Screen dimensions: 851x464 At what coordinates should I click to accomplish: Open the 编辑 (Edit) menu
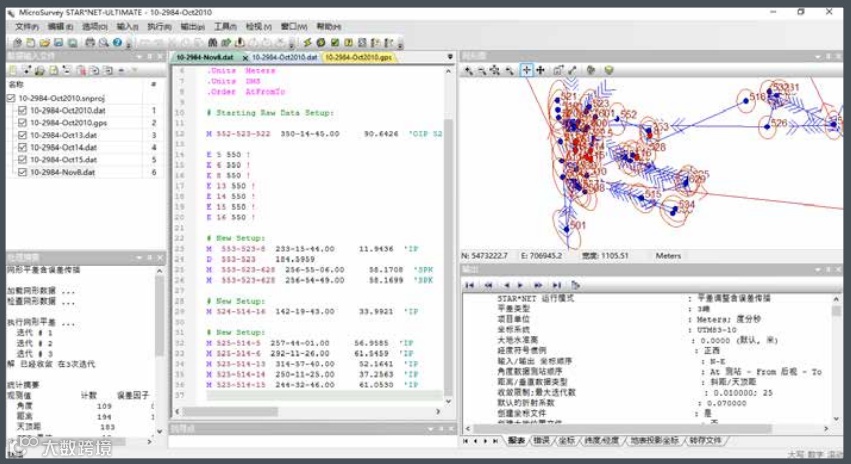coord(60,27)
